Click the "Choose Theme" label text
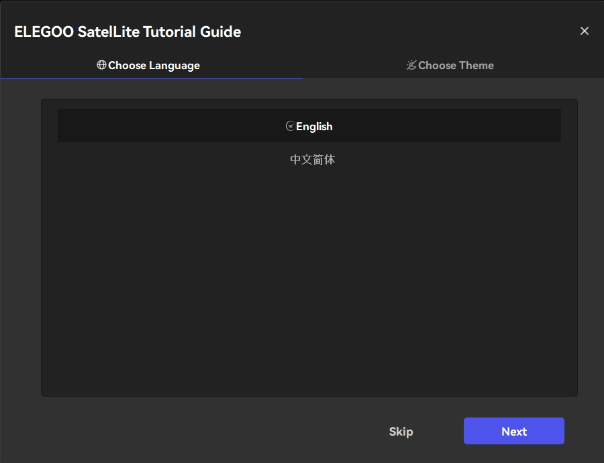The width and height of the screenshot is (604, 463). click(456, 65)
